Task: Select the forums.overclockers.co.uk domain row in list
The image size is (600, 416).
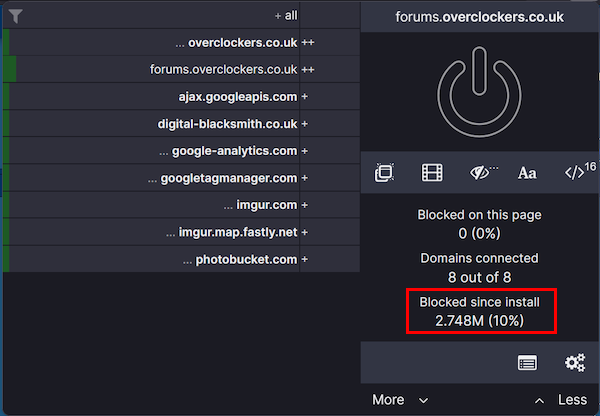Action: (x=223, y=70)
